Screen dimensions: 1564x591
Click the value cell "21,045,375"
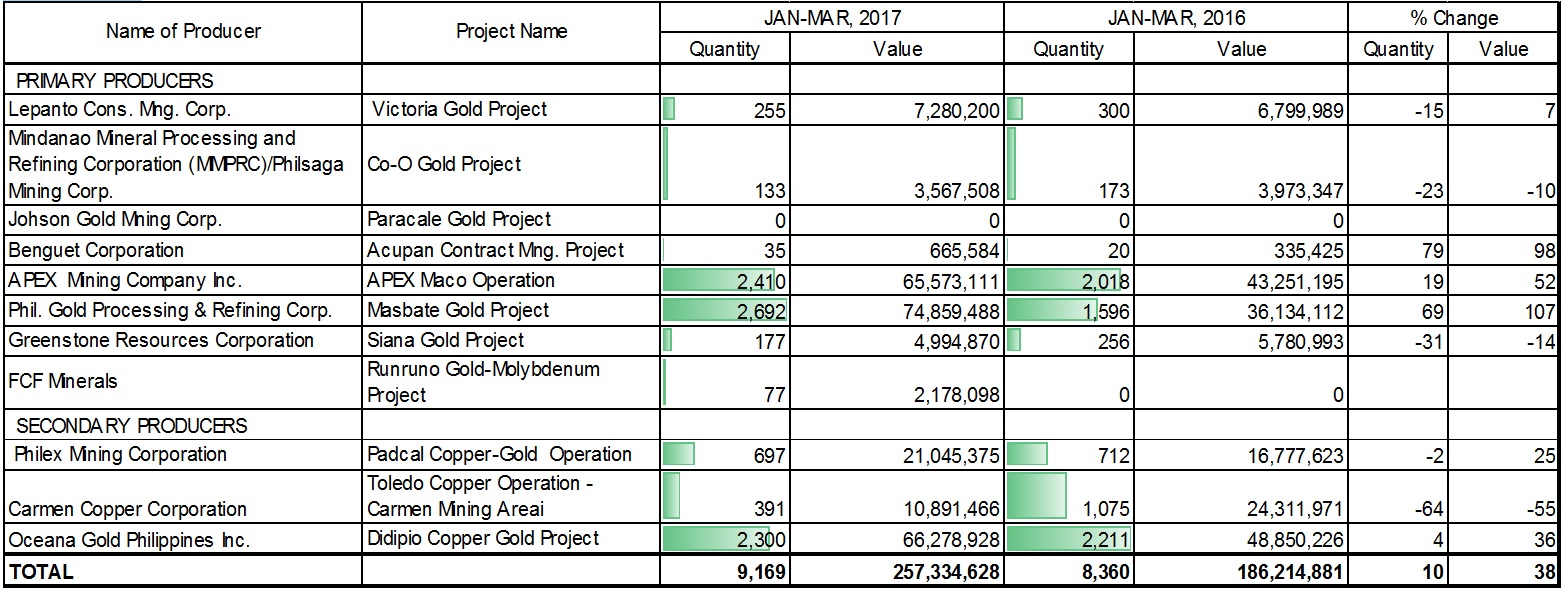coord(896,455)
